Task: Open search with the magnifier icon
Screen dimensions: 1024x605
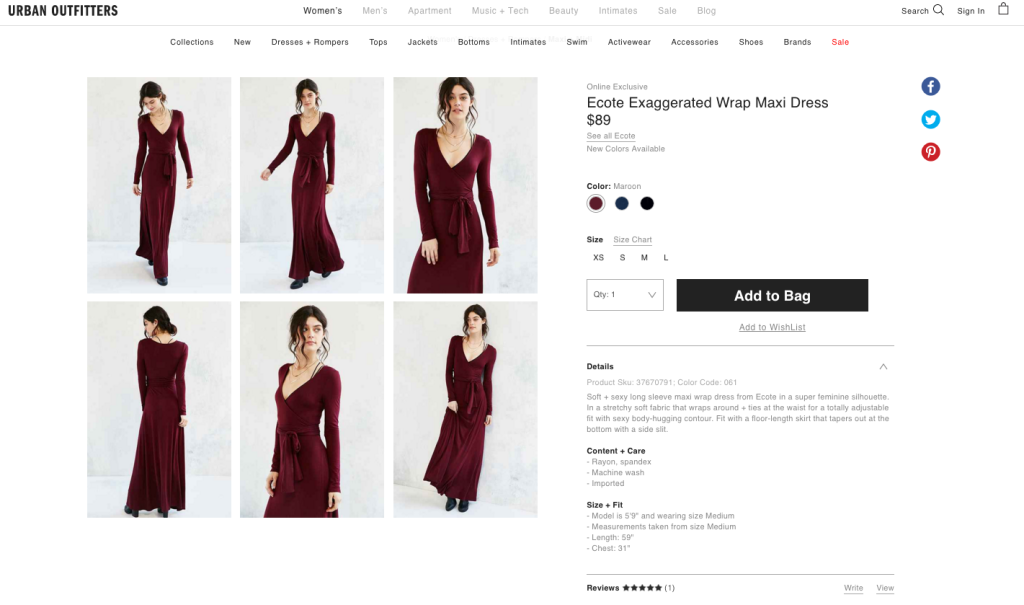Action: pos(938,9)
